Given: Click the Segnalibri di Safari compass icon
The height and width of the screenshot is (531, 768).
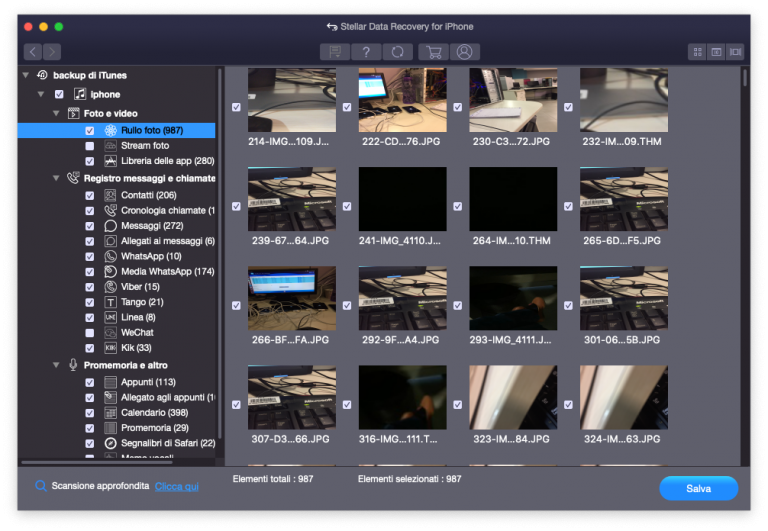Looking at the screenshot, I should click(x=111, y=443).
